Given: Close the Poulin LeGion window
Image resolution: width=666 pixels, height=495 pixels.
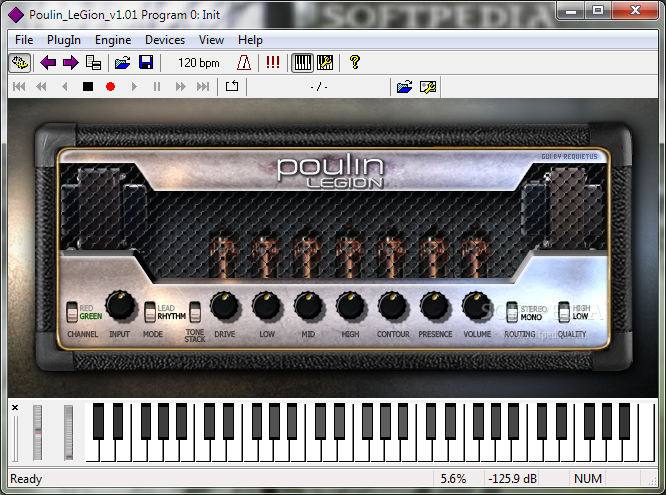Looking at the screenshot, I should point(635,10).
